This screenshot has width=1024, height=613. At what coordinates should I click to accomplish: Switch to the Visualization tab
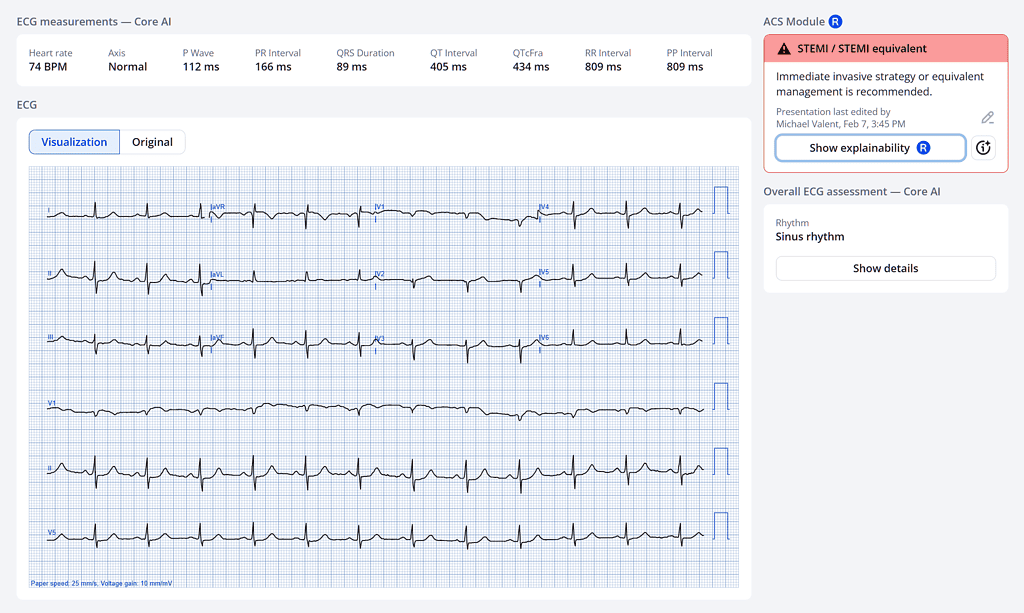[73, 142]
